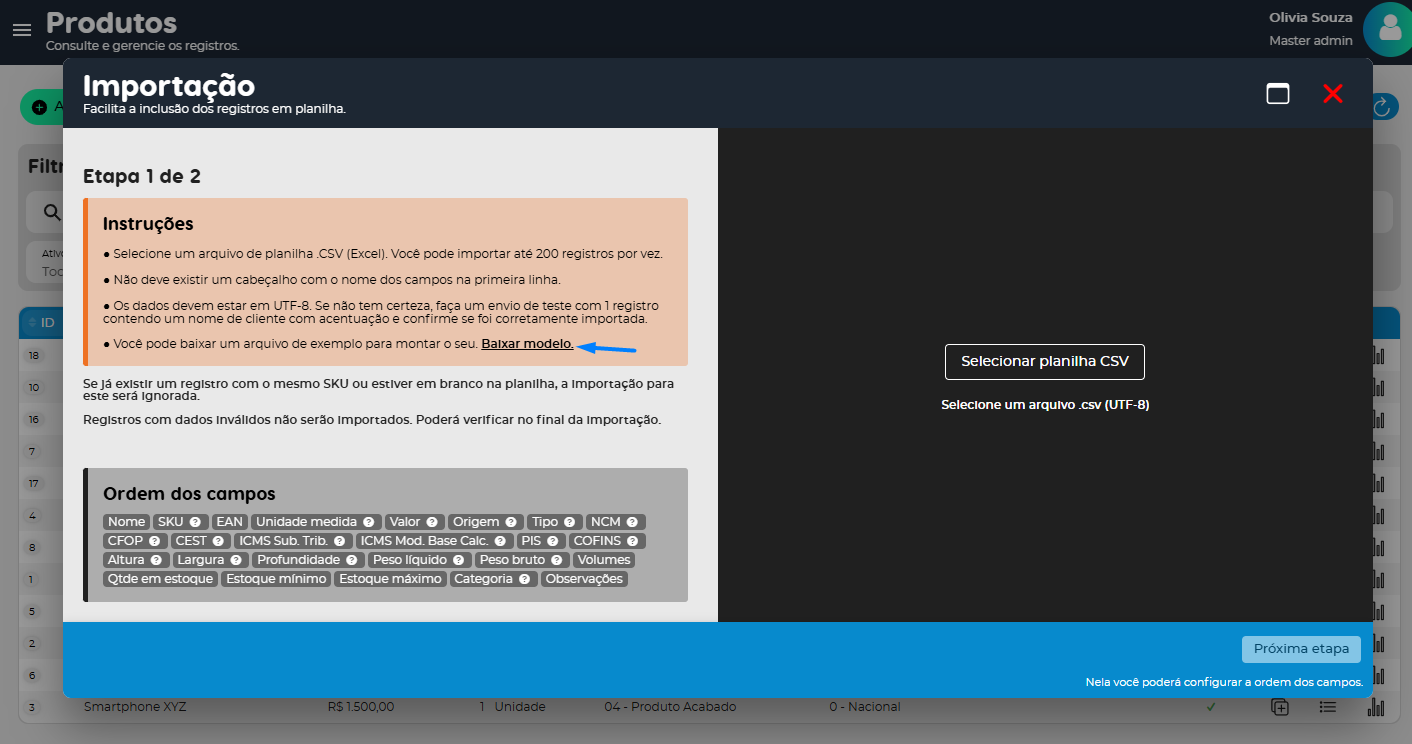1412x744 pixels.
Task: Click the user profile avatar
Action: (x=1390, y=29)
